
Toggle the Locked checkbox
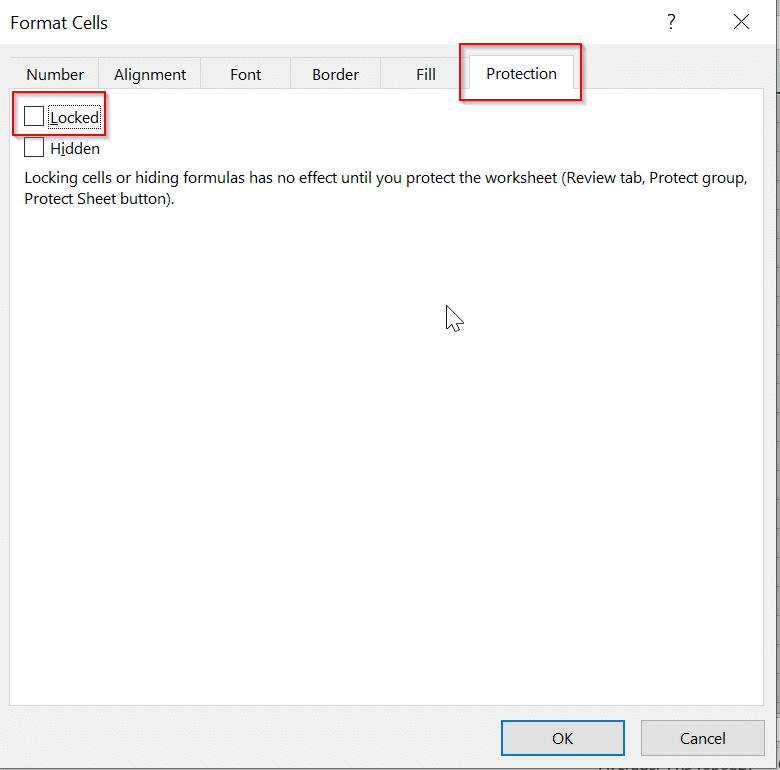(34, 117)
